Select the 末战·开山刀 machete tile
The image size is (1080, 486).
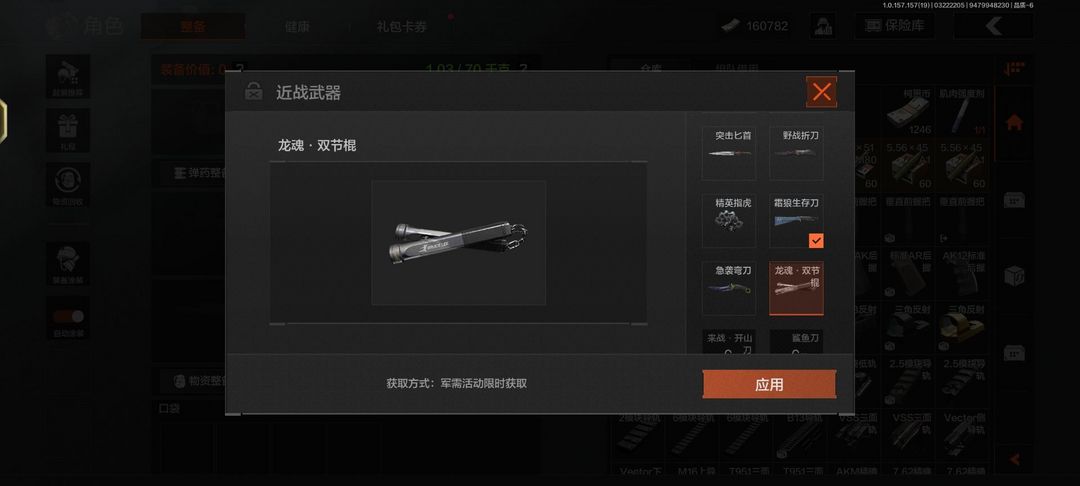coord(728,342)
